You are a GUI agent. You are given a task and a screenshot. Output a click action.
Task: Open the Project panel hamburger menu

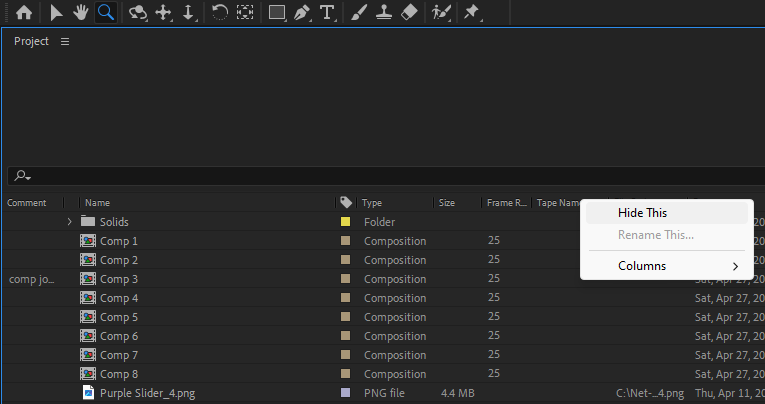pyautogui.click(x=65, y=42)
